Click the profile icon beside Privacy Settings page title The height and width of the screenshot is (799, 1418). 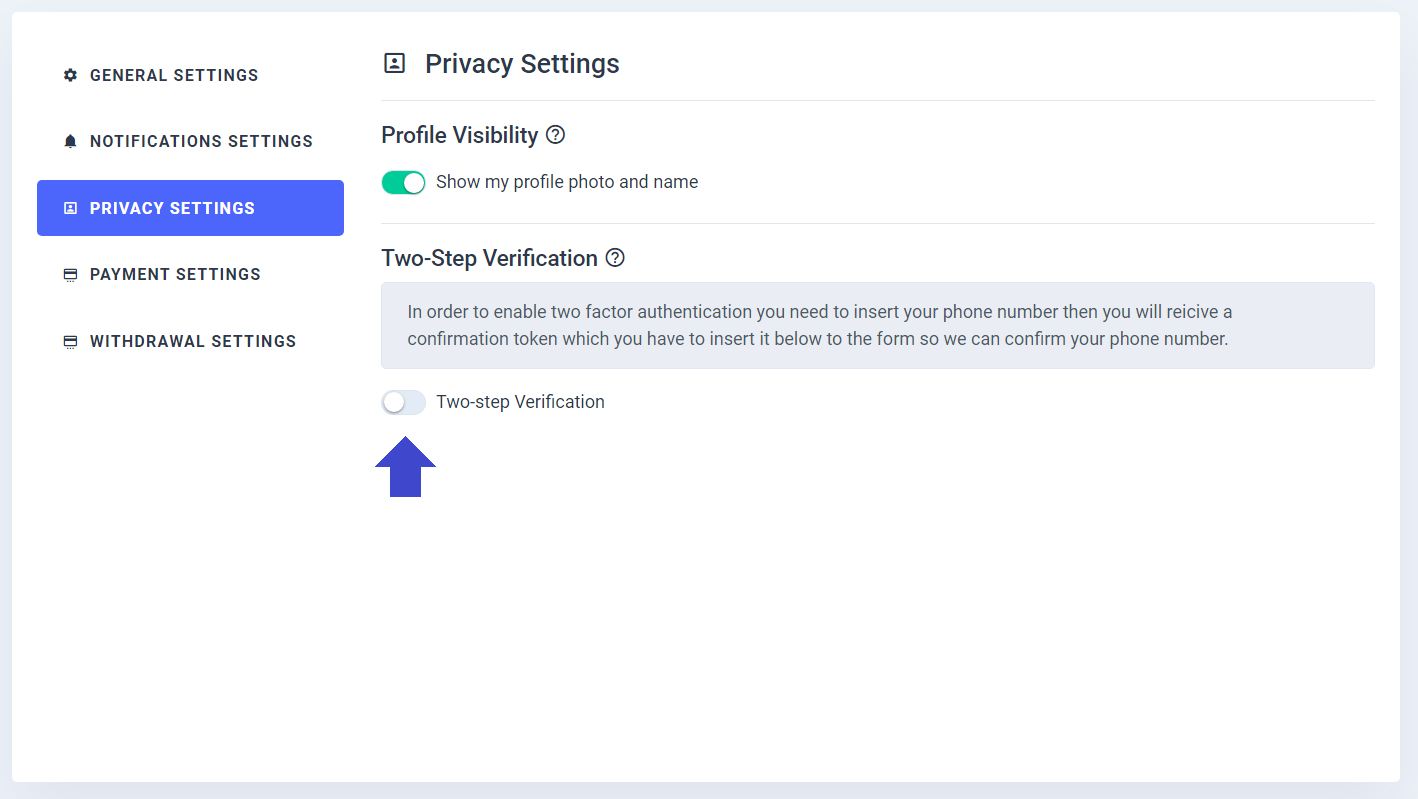coord(395,64)
